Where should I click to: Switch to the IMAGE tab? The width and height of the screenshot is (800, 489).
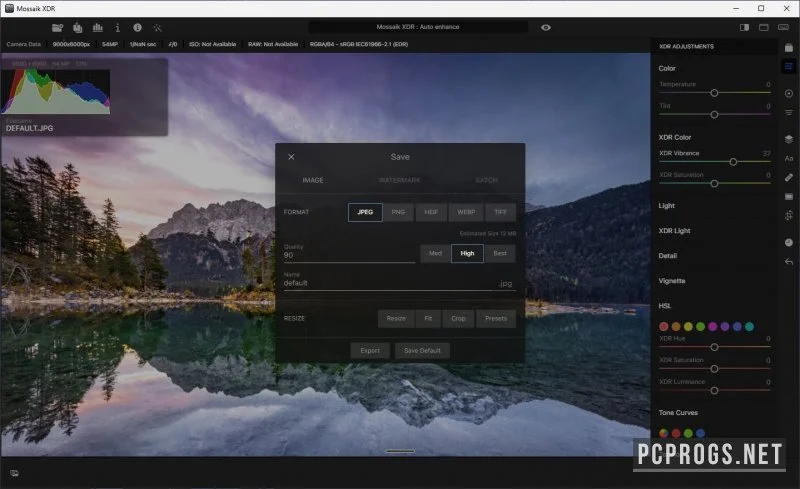pos(313,180)
